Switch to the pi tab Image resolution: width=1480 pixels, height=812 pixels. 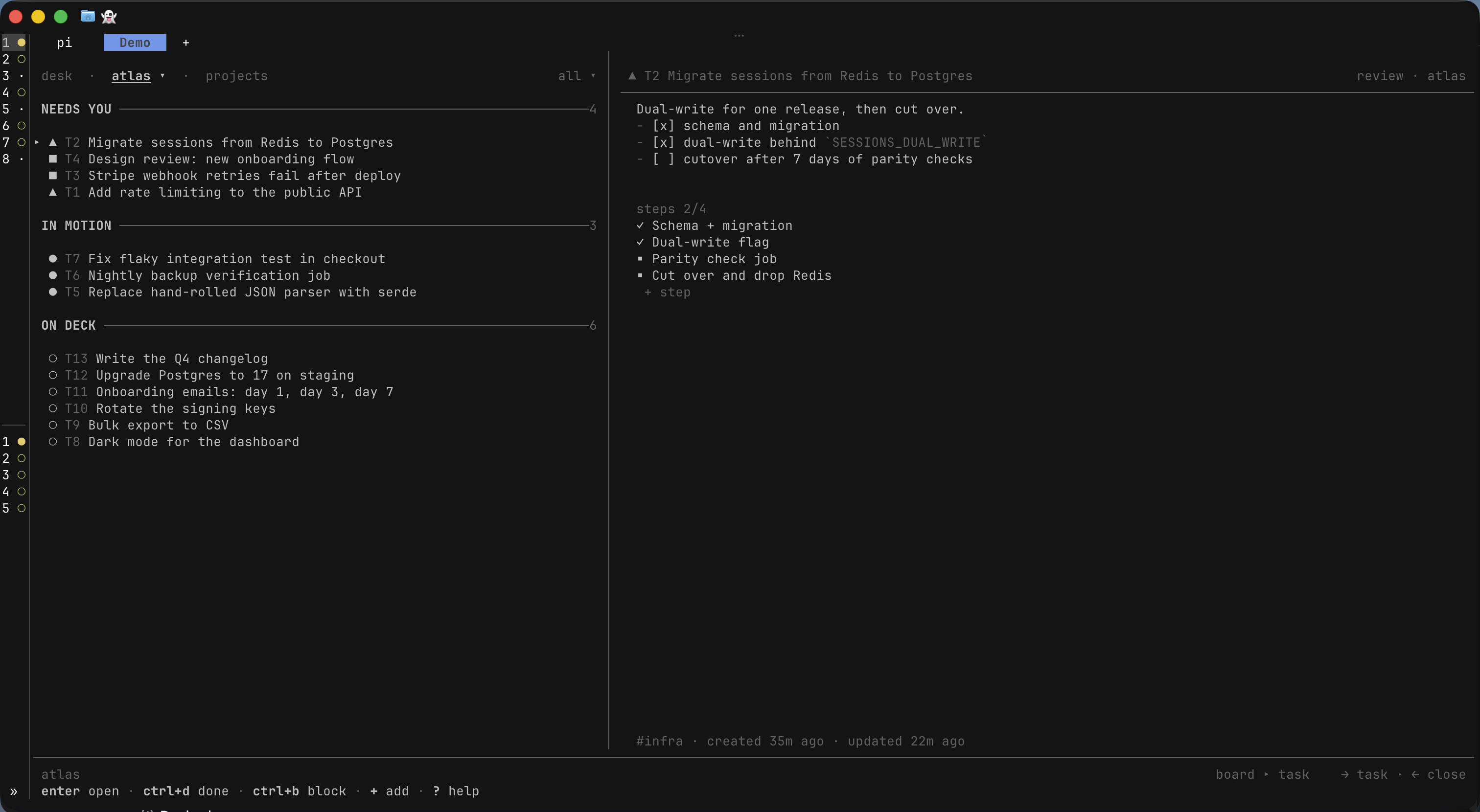(64, 43)
